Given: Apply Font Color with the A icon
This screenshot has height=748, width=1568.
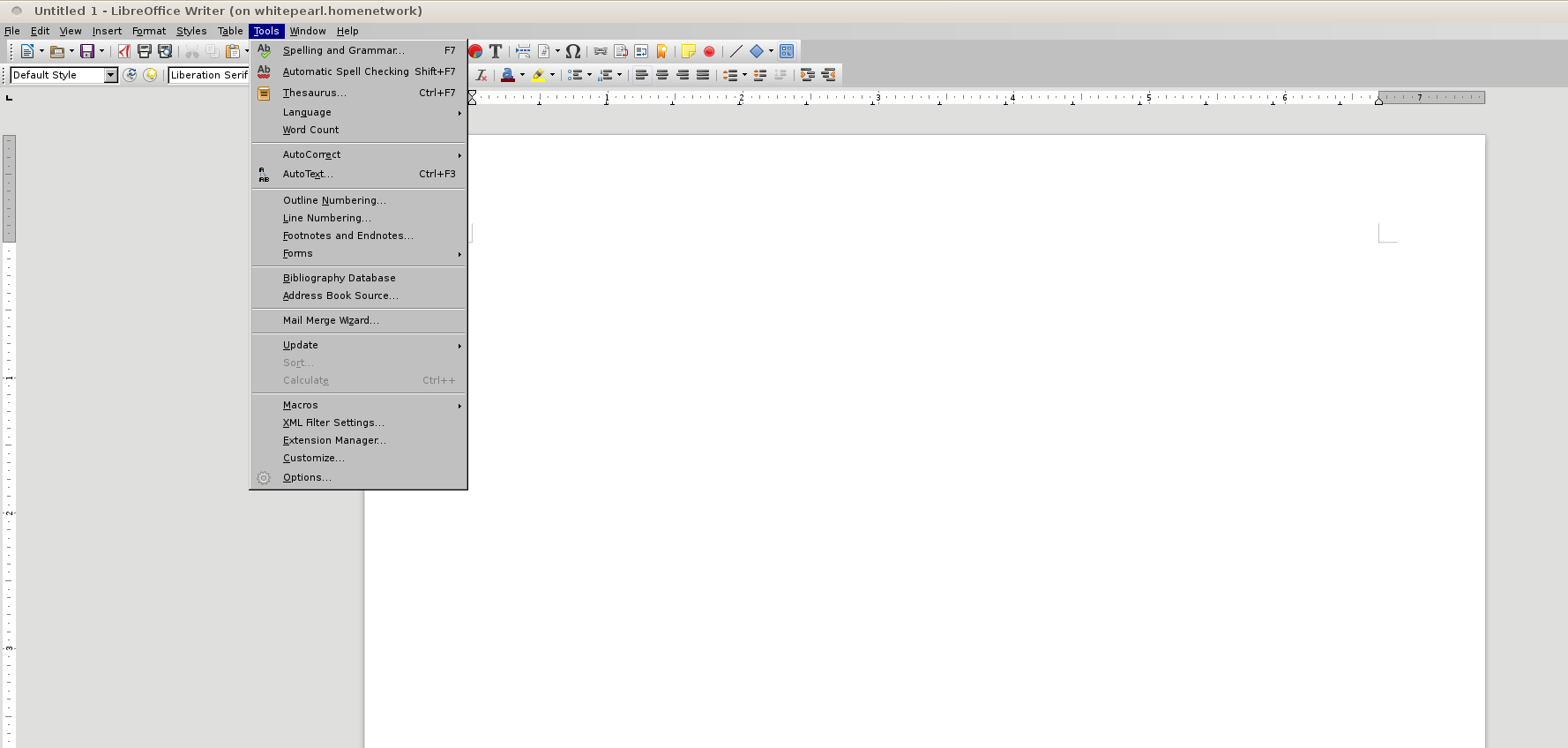Looking at the screenshot, I should click(508, 75).
